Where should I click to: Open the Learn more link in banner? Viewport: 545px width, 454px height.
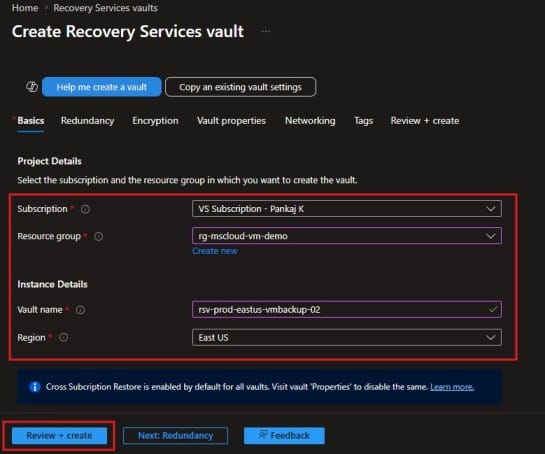452,387
